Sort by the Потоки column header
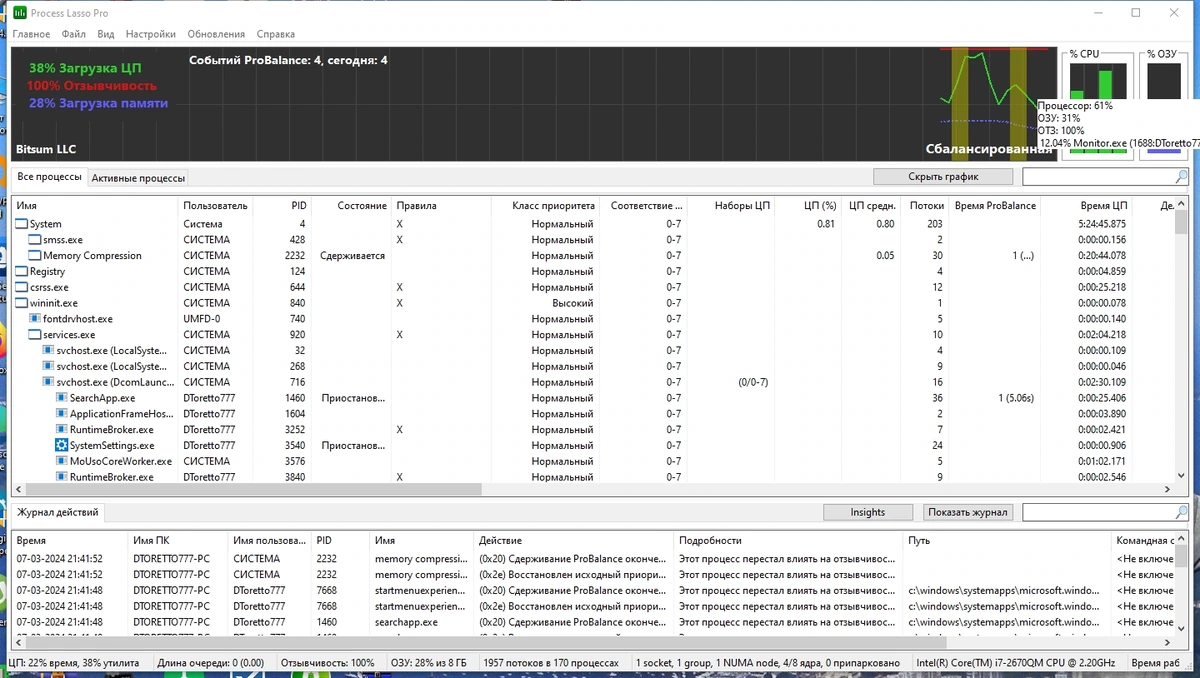The width and height of the screenshot is (1200, 678). click(926, 205)
